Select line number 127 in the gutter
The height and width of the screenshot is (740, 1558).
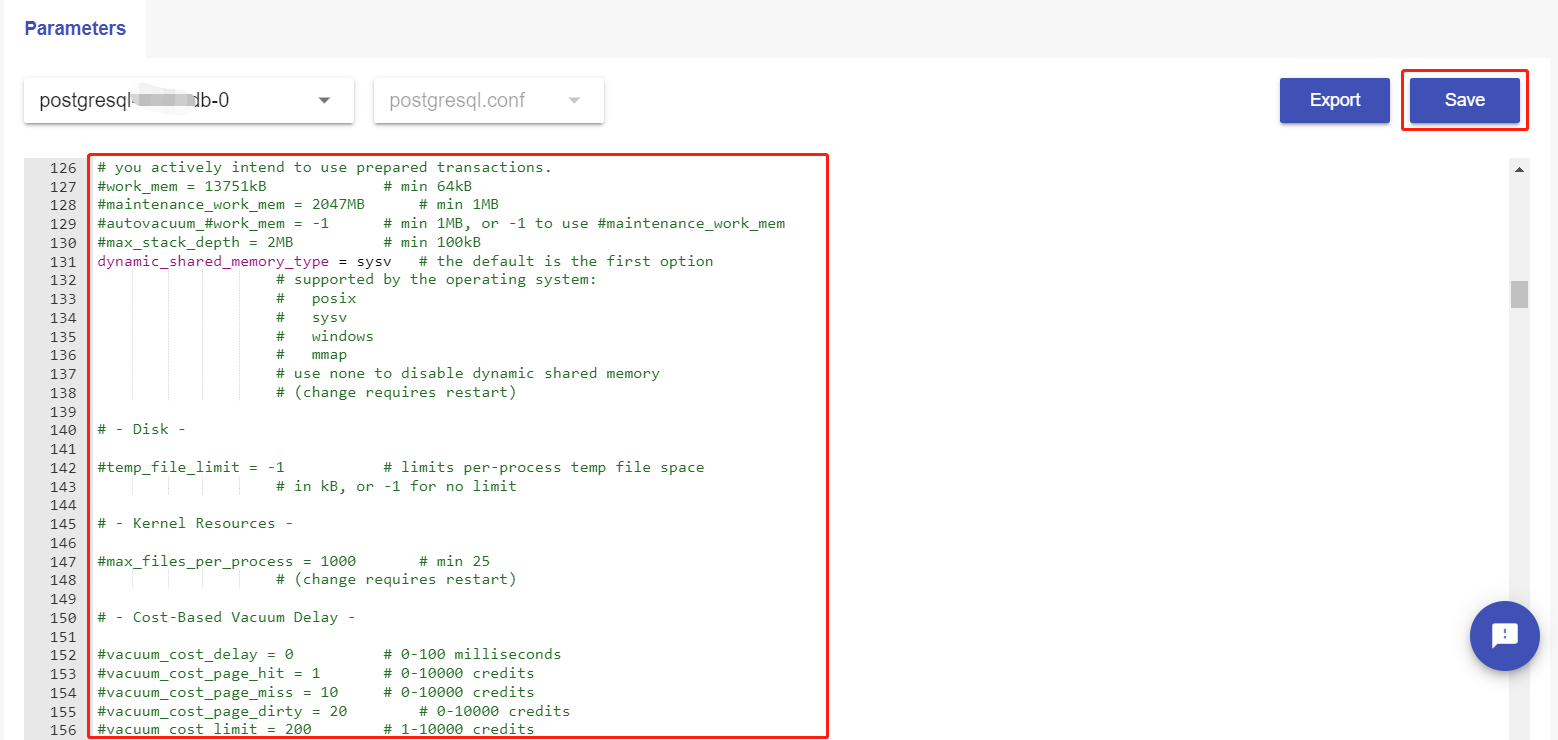click(x=63, y=186)
